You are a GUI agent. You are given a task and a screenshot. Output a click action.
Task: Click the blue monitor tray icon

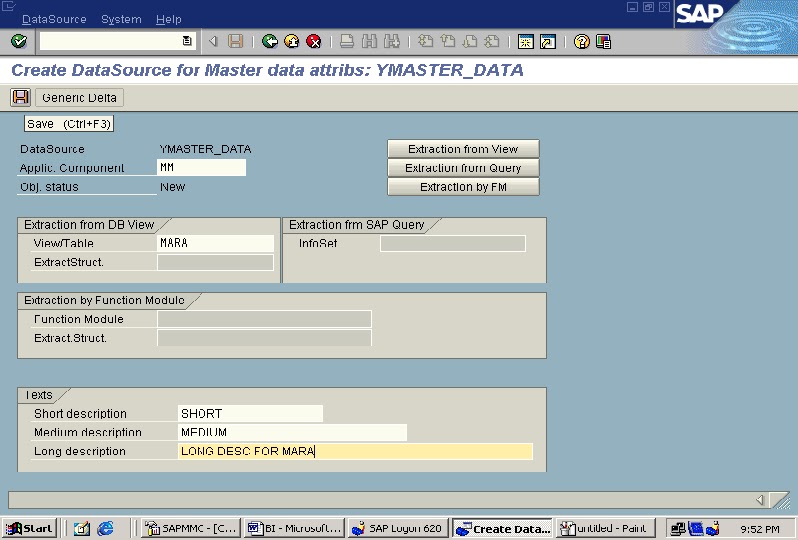(695, 529)
